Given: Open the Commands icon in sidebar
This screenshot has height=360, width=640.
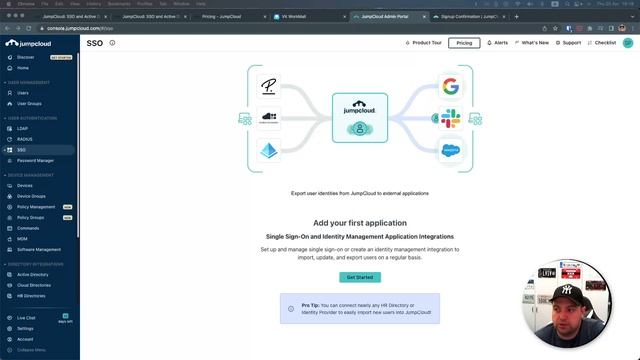Looking at the screenshot, I should pyautogui.click(x=10, y=228).
